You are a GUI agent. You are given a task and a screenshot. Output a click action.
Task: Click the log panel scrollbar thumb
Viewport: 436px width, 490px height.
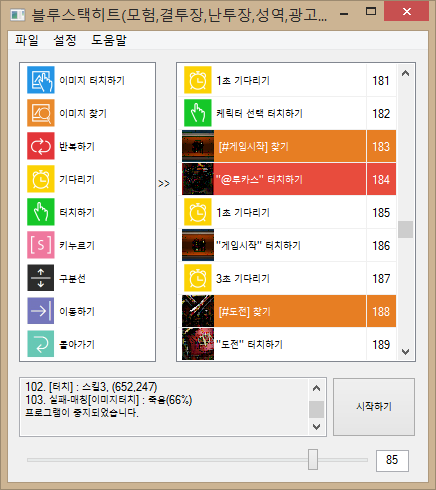click(x=316, y=409)
